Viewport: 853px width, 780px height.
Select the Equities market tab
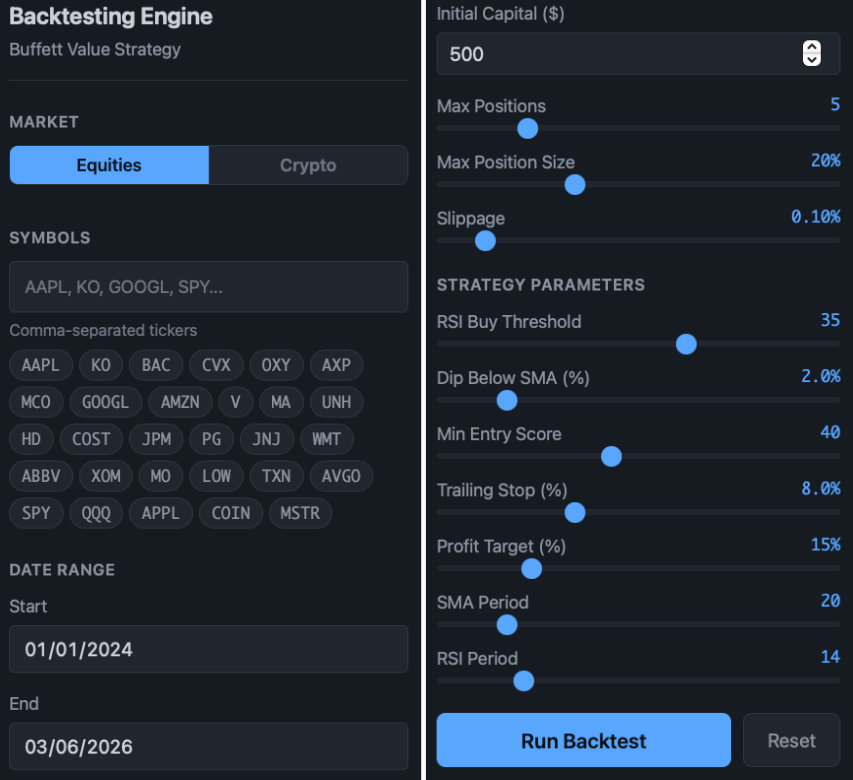(109, 165)
